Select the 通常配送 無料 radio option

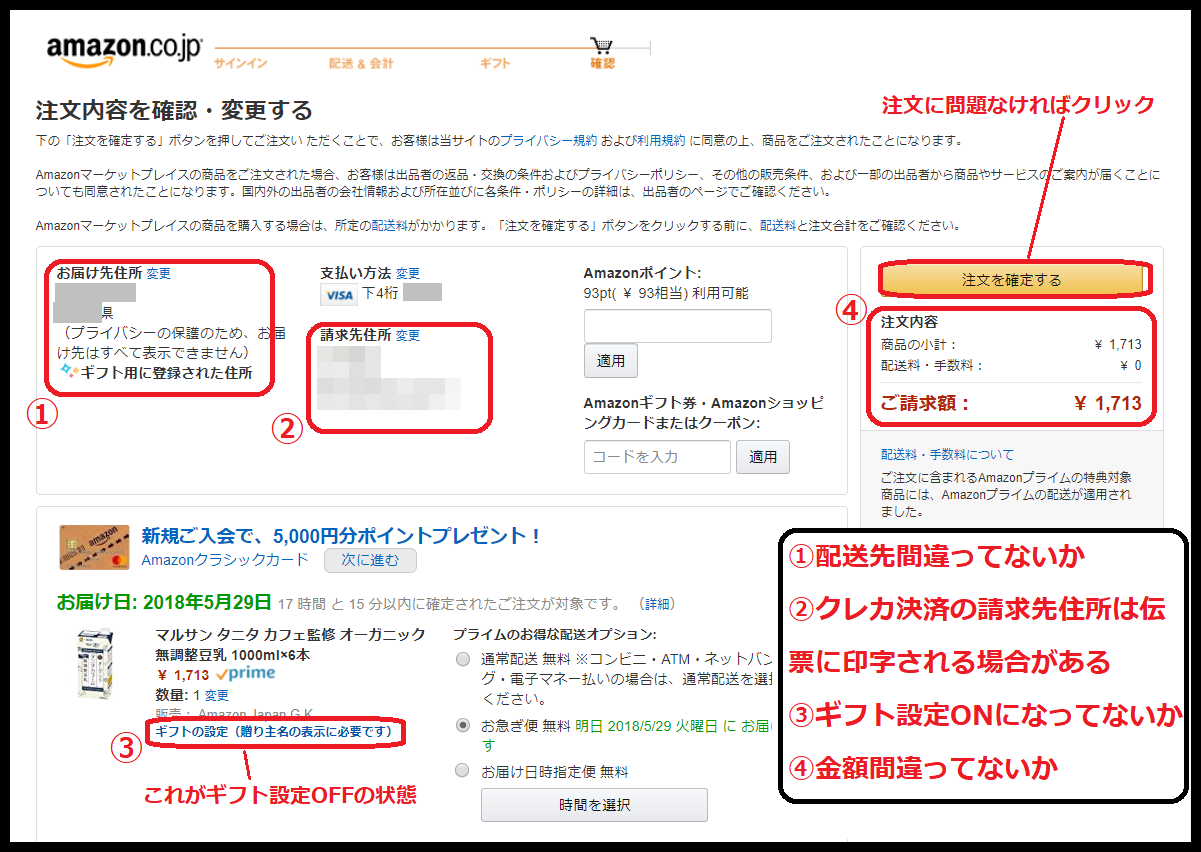462,659
